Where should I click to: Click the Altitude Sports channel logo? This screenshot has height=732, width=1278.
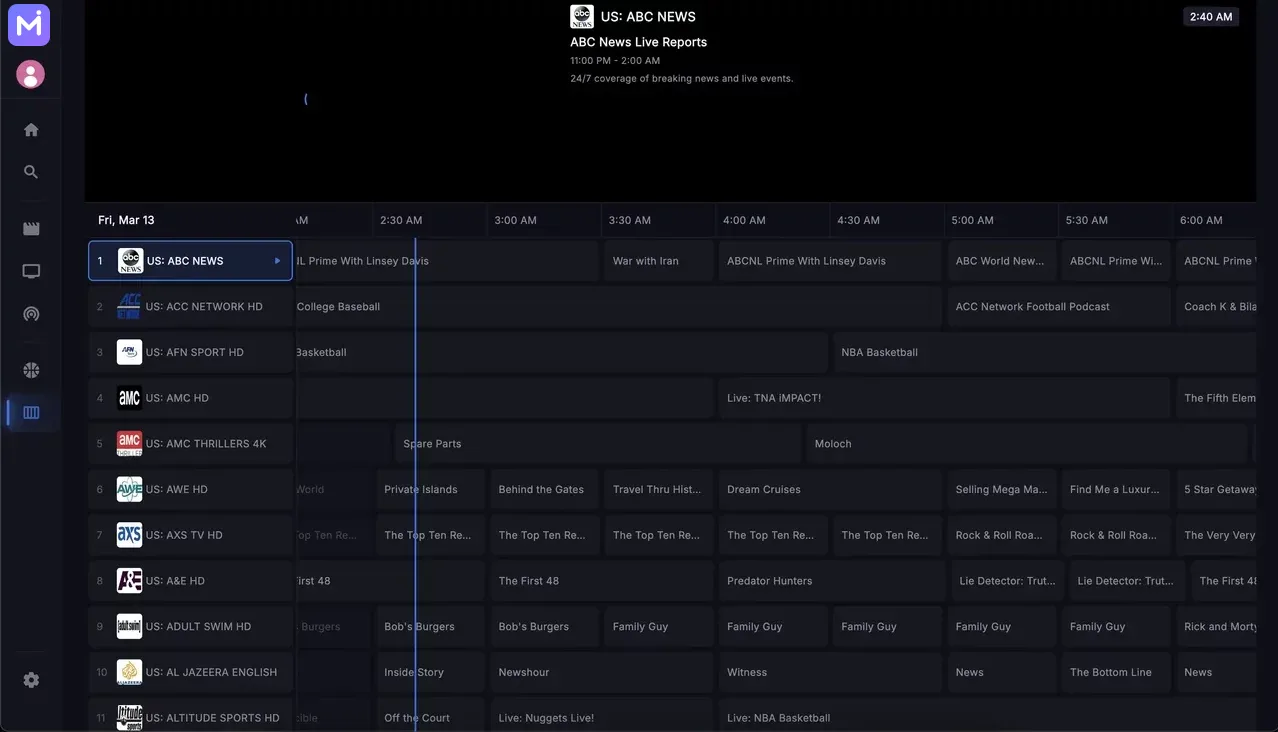tap(129, 717)
